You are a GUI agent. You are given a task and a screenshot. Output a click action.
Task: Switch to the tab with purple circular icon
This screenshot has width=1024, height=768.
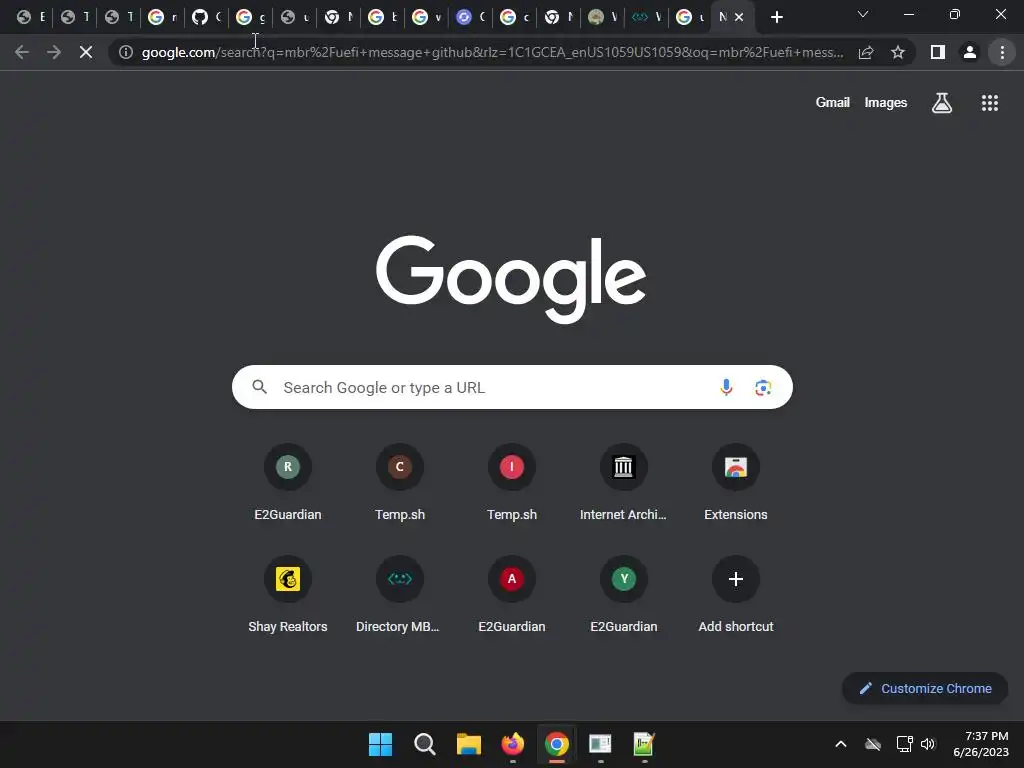coord(470,17)
